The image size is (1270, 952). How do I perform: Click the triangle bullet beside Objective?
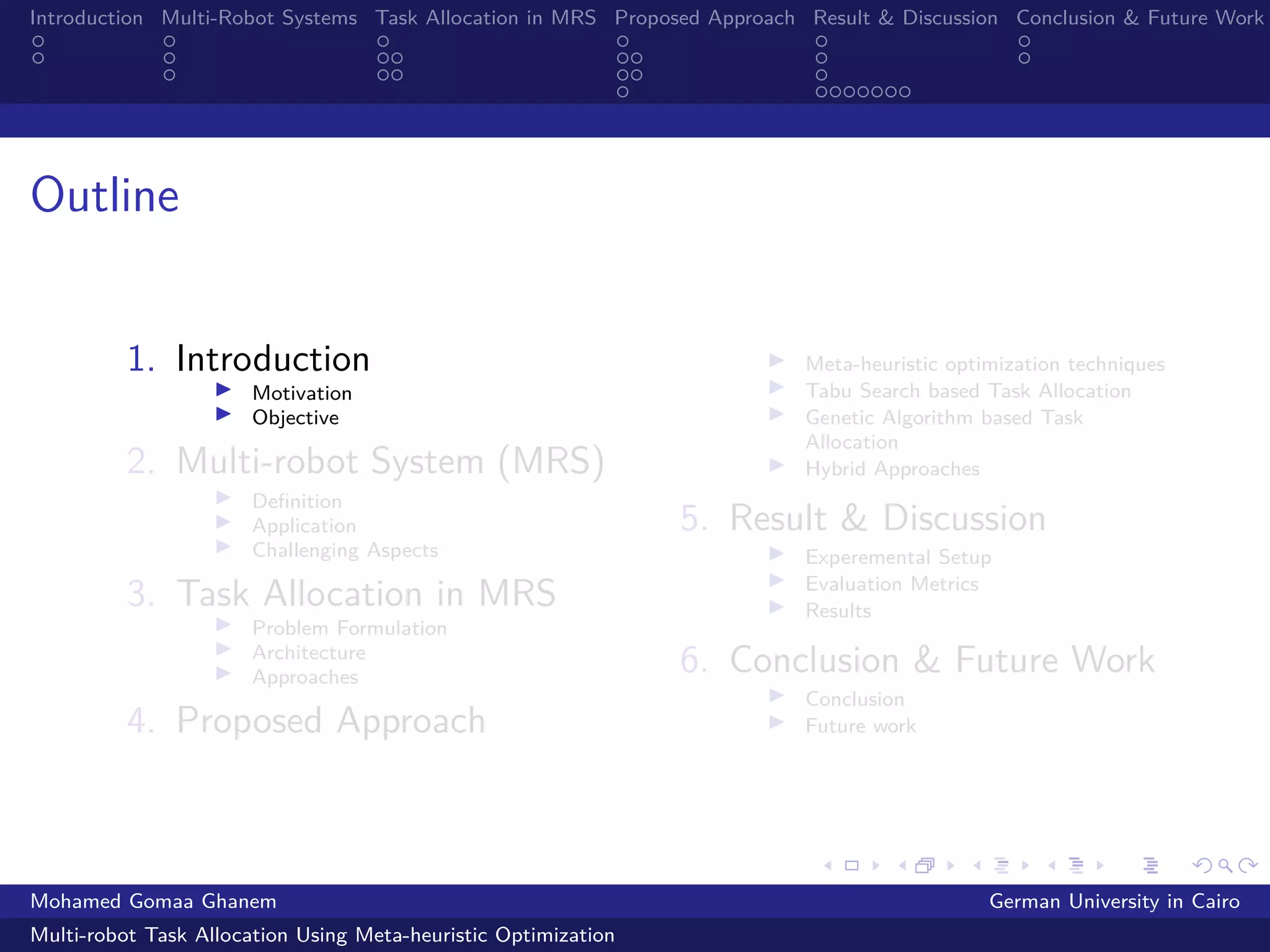223,414
